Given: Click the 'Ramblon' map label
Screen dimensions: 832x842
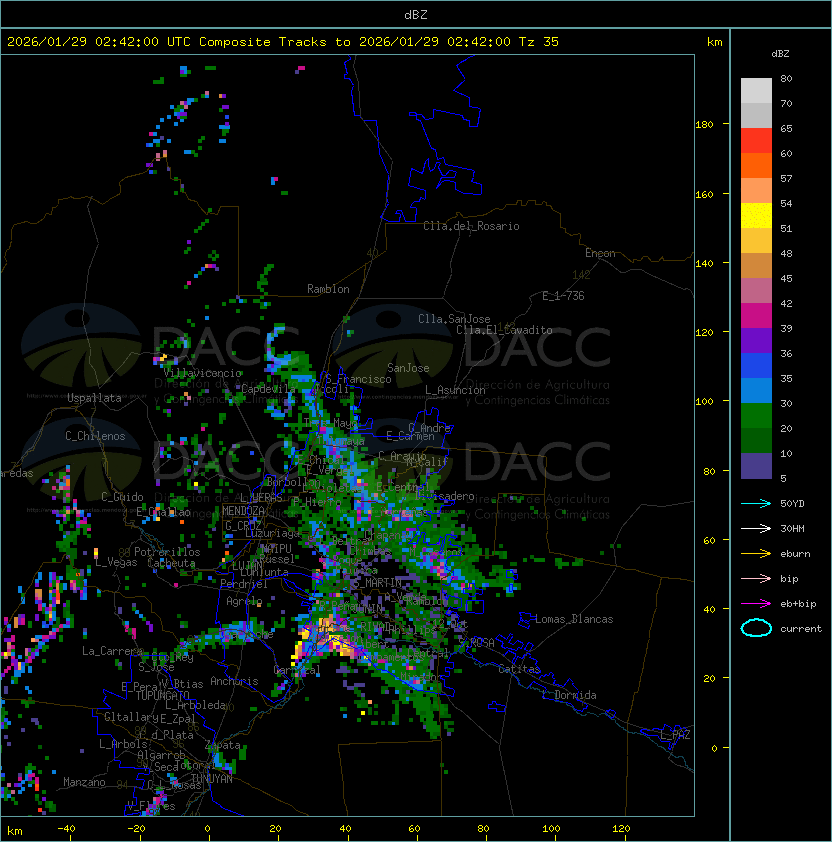Looking at the screenshot, I should 328,289.
